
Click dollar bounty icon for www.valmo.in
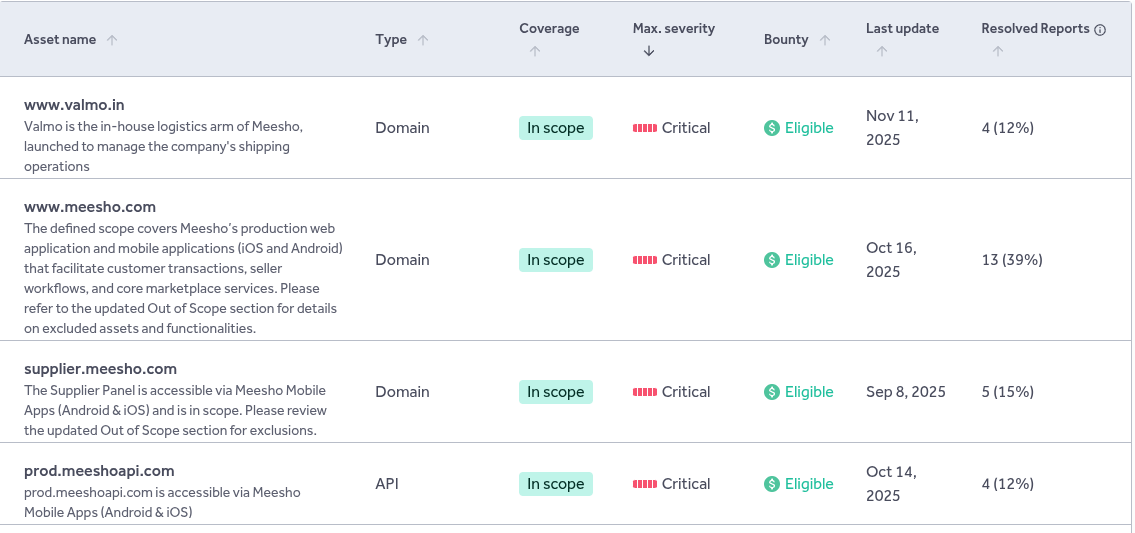pyautogui.click(x=772, y=128)
